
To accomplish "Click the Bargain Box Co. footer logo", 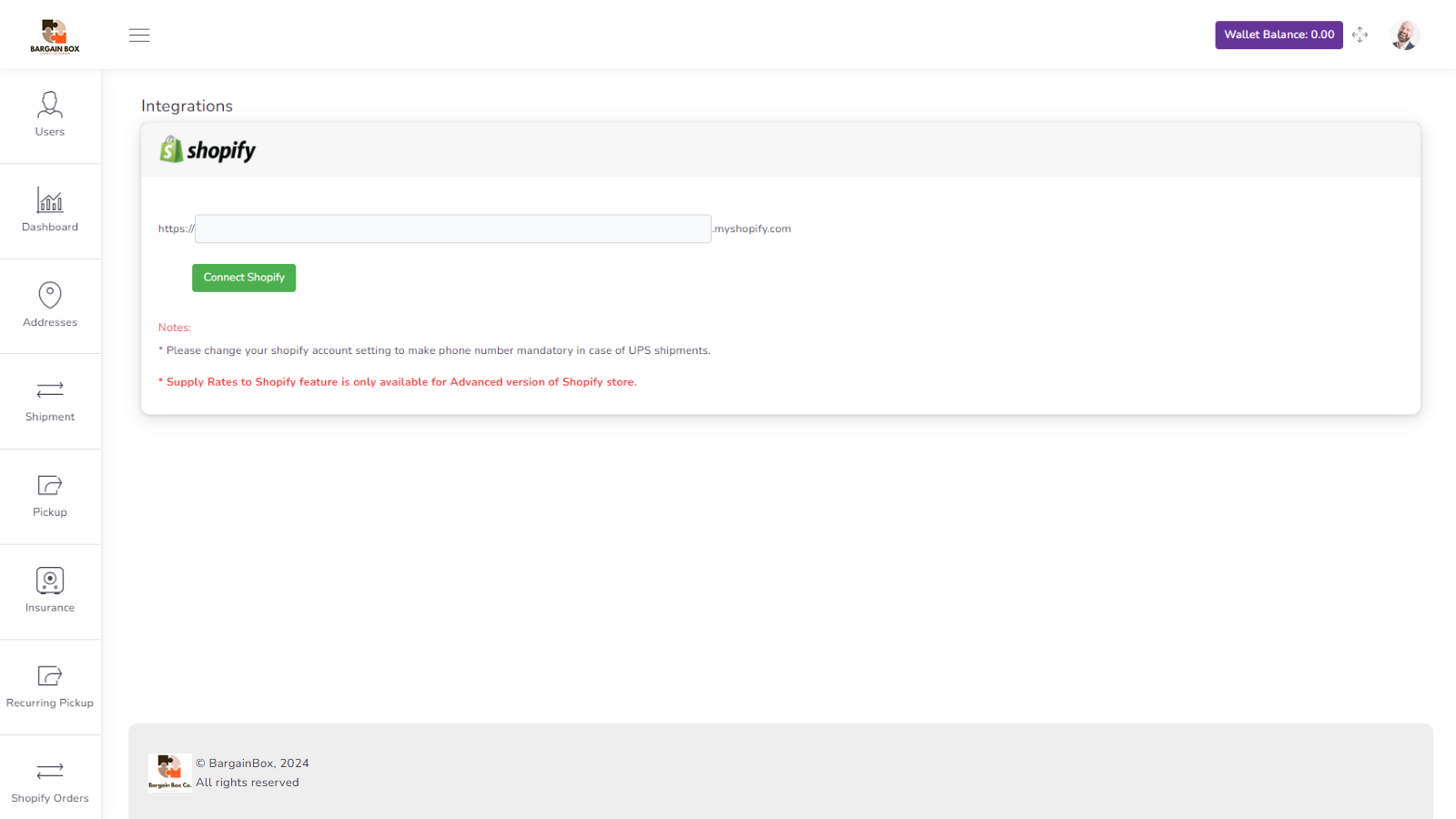I will click(170, 773).
